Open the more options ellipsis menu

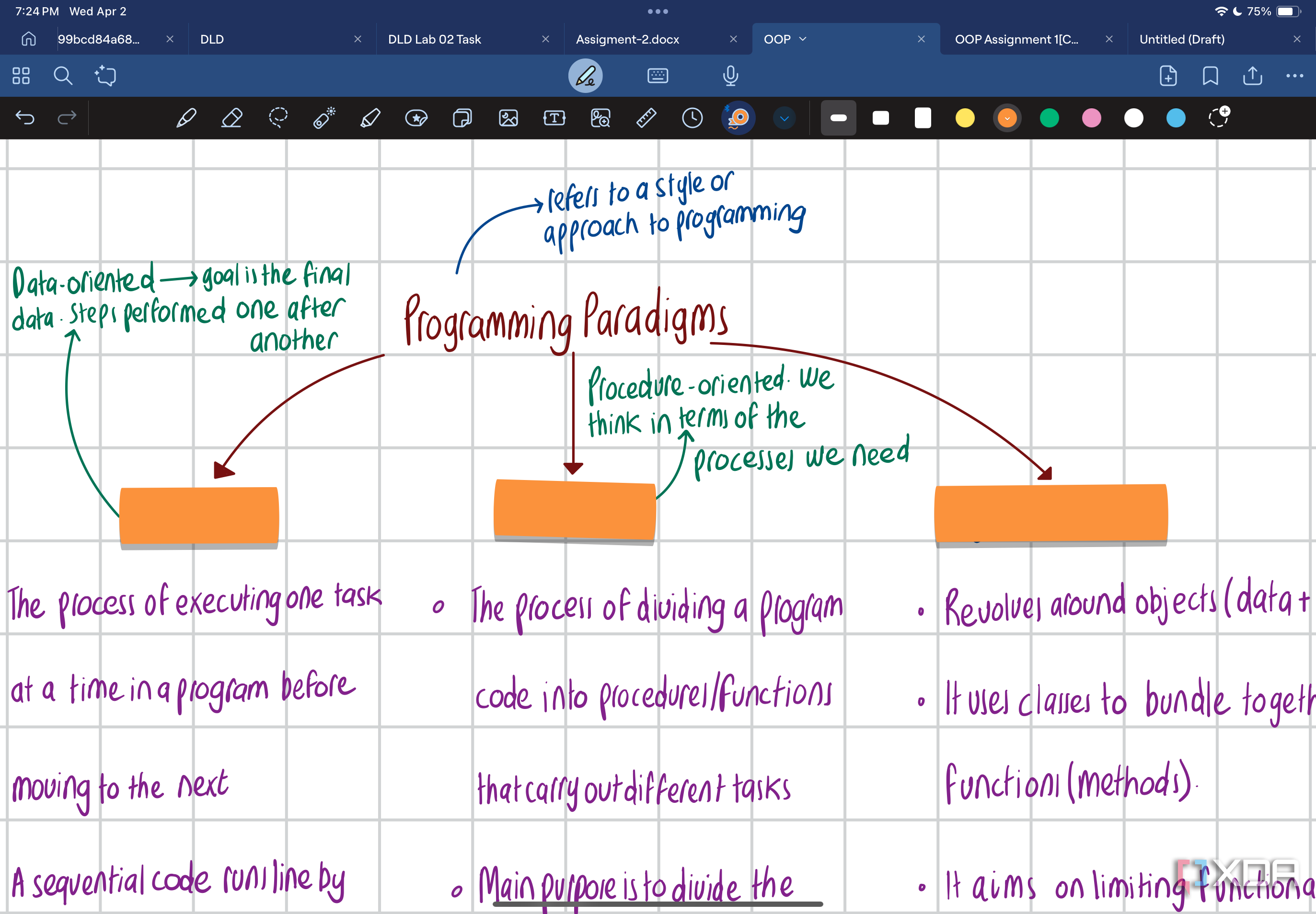click(1295, 76)
